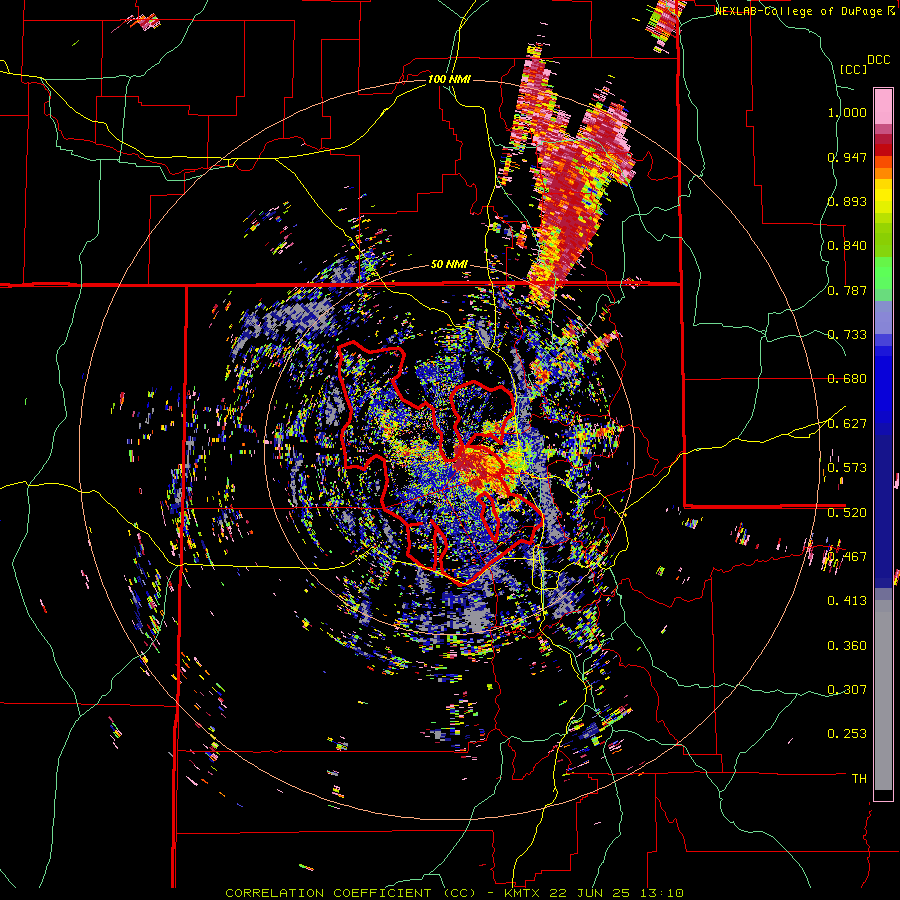This screenshot has width=900, height=900.
Task: Click the 0.520 scale value
Action: coord(847,513)
